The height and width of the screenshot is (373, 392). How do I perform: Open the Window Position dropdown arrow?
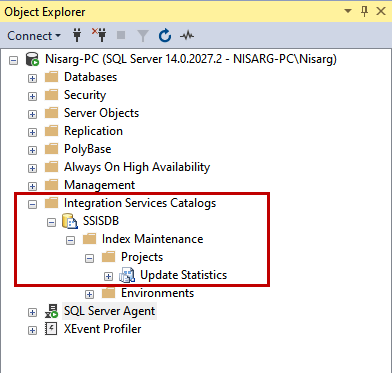348,11
